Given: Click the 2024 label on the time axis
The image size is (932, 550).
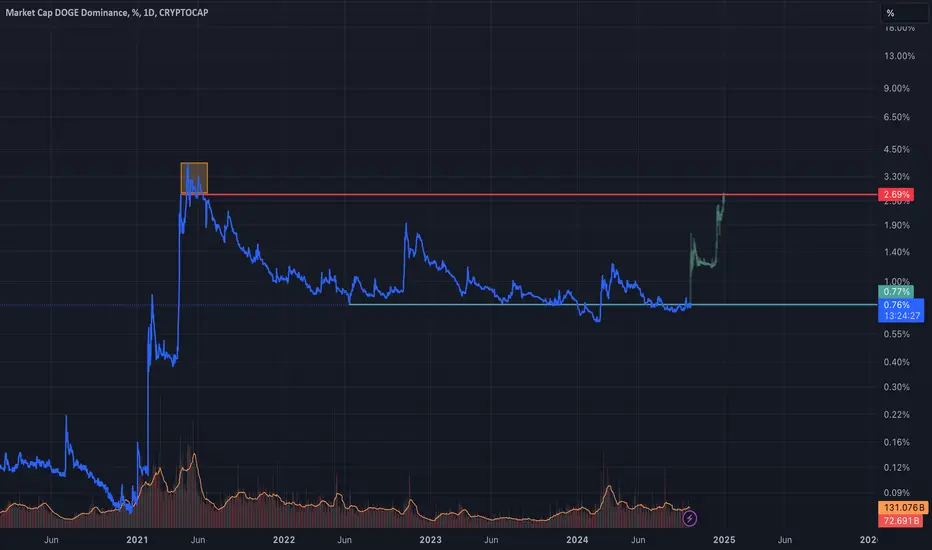Looking at the screenshot, I should point(577,540).
